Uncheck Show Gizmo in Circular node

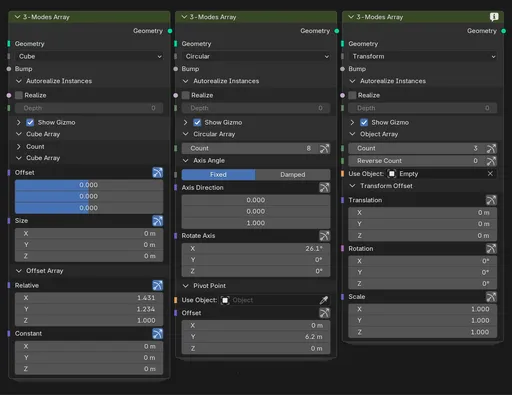[x=197, y=122]
